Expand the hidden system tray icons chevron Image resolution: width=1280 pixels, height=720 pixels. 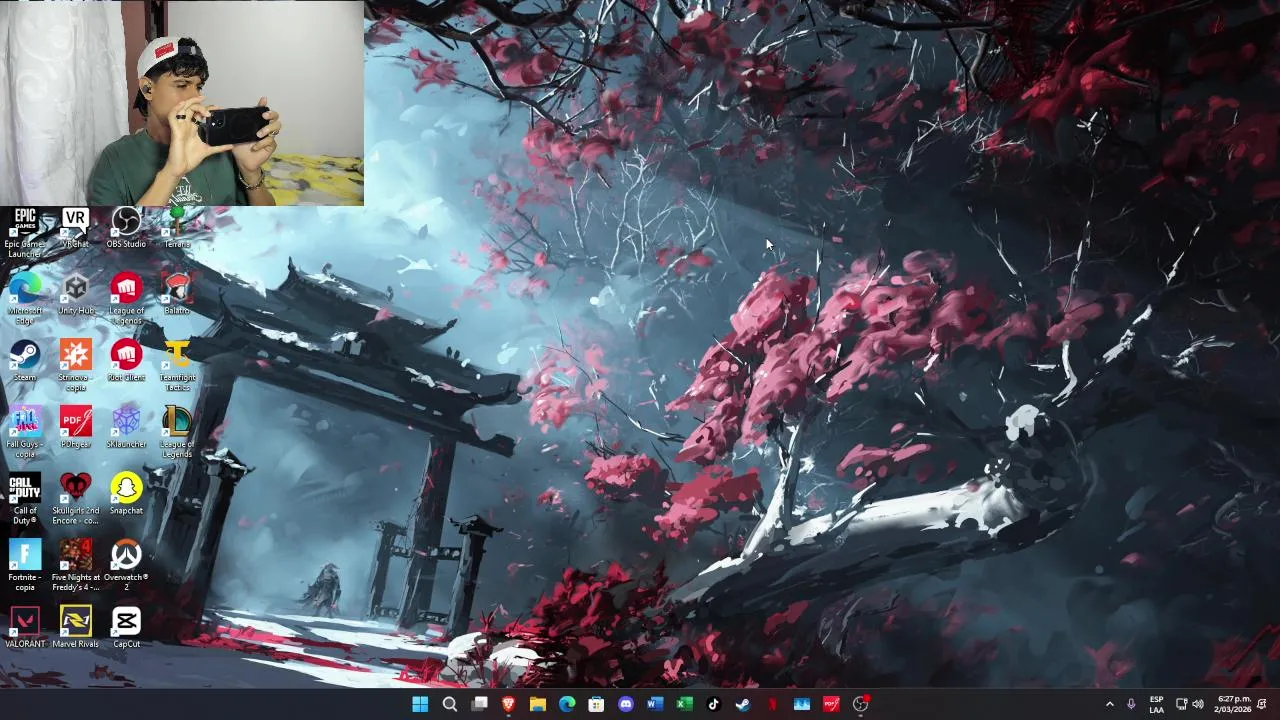pyautogui.click(x=1109, y=704)
